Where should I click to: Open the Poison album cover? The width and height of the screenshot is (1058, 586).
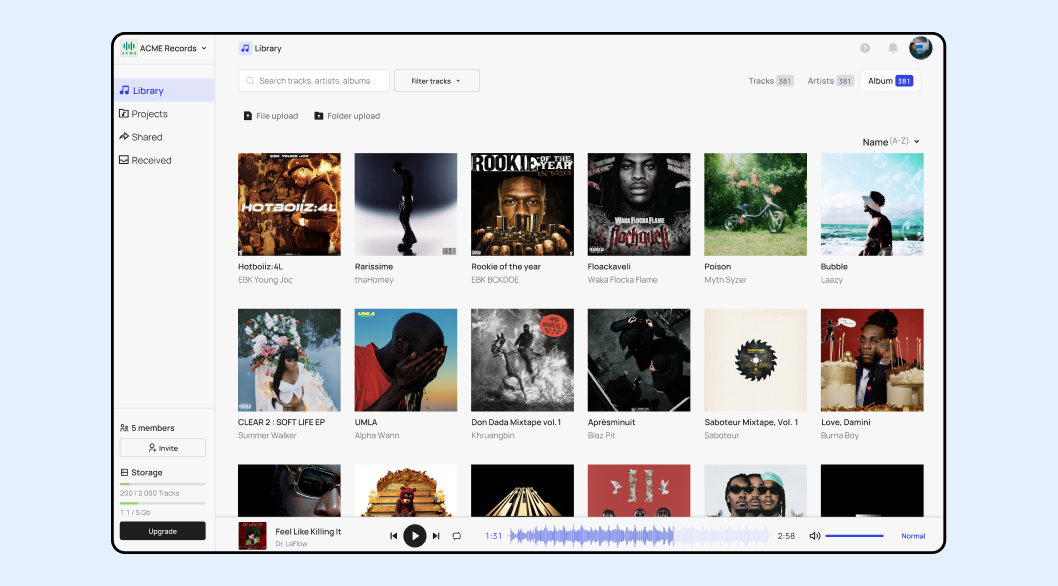[756, 205]
